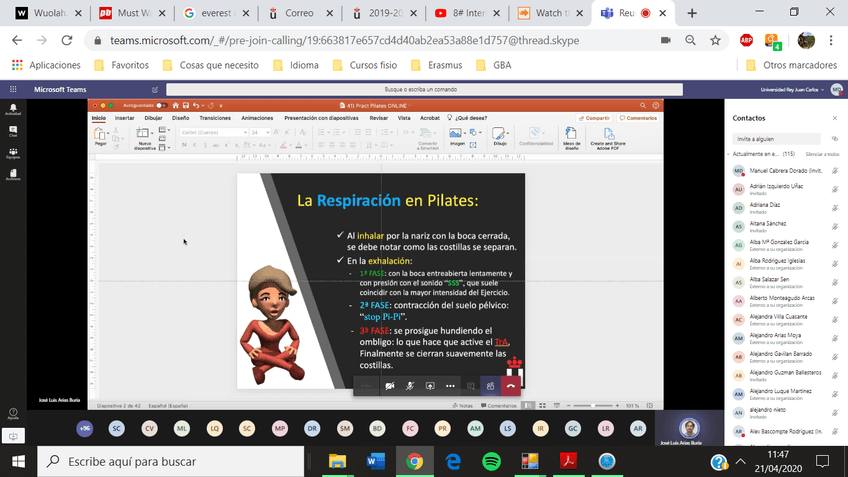Click the 'Invite a alguien' input field
Image resolution: width=848 pixels, height=477 pixels.
pos(778,139)
